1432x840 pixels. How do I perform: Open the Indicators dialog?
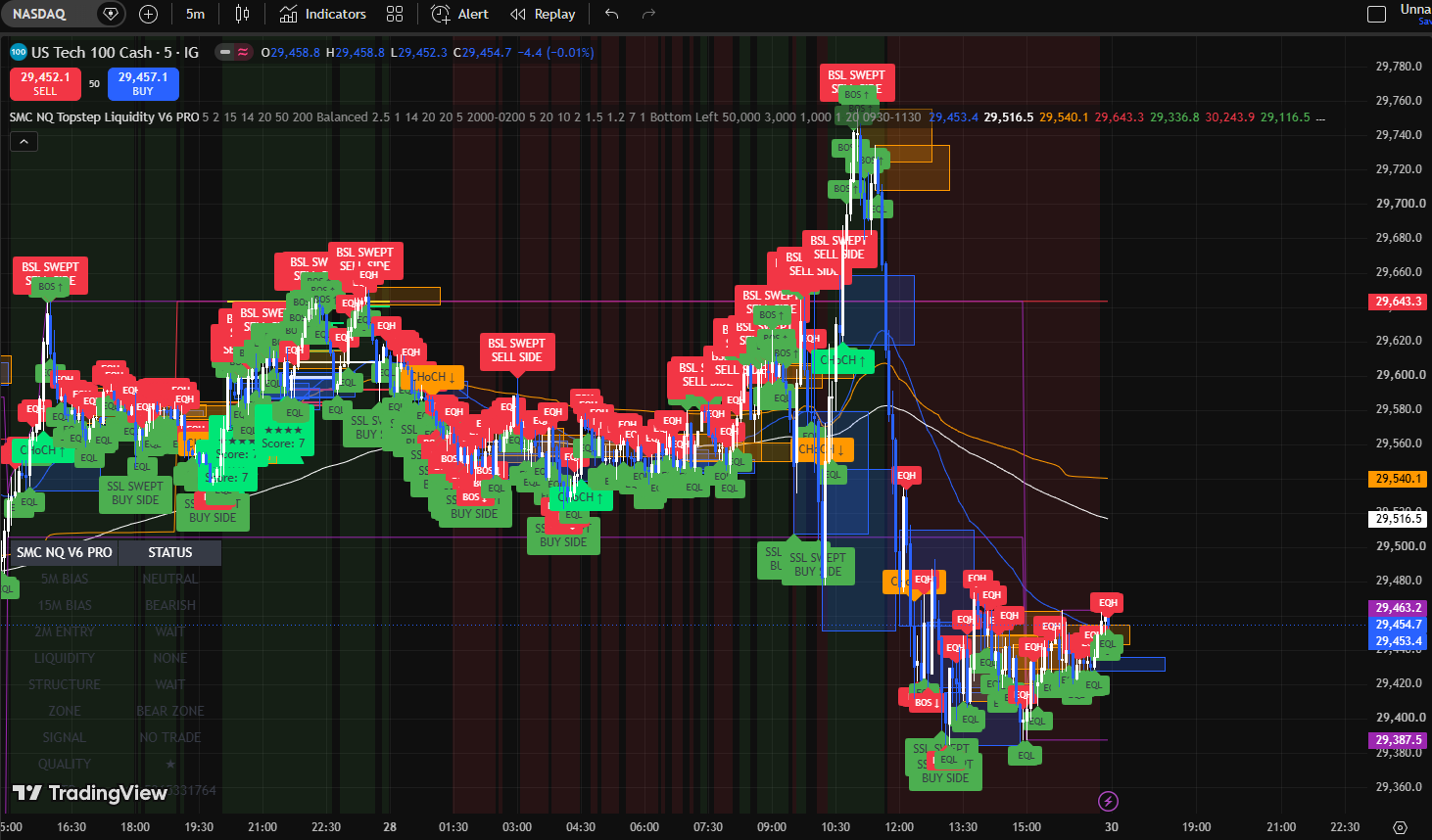(x=322, y=14)
